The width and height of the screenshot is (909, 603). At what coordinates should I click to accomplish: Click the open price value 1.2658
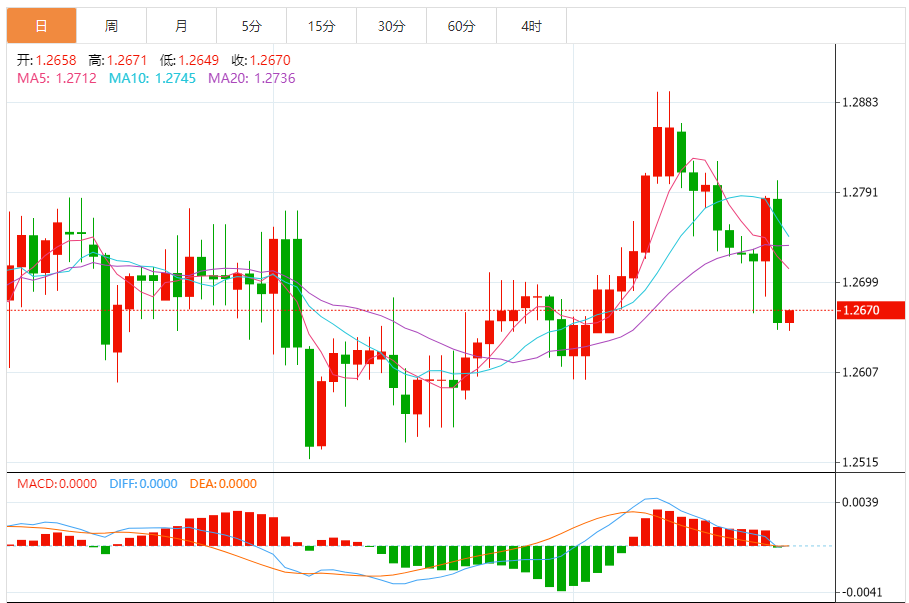pyautogui.click(x=56, y=60)
